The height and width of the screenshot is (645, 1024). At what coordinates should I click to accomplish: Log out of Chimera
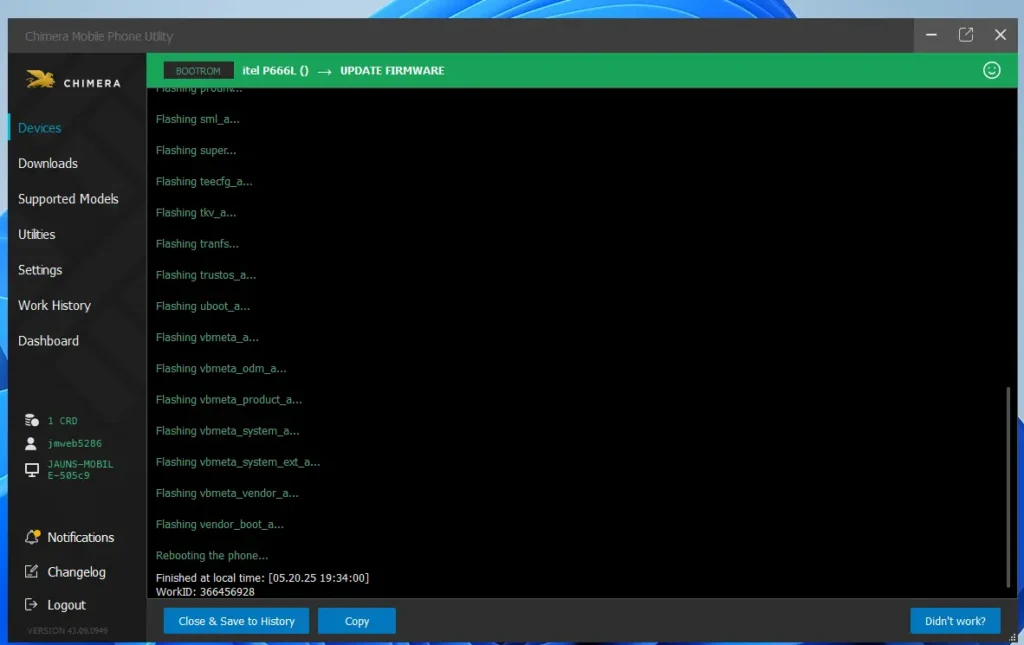pos(67,605)
